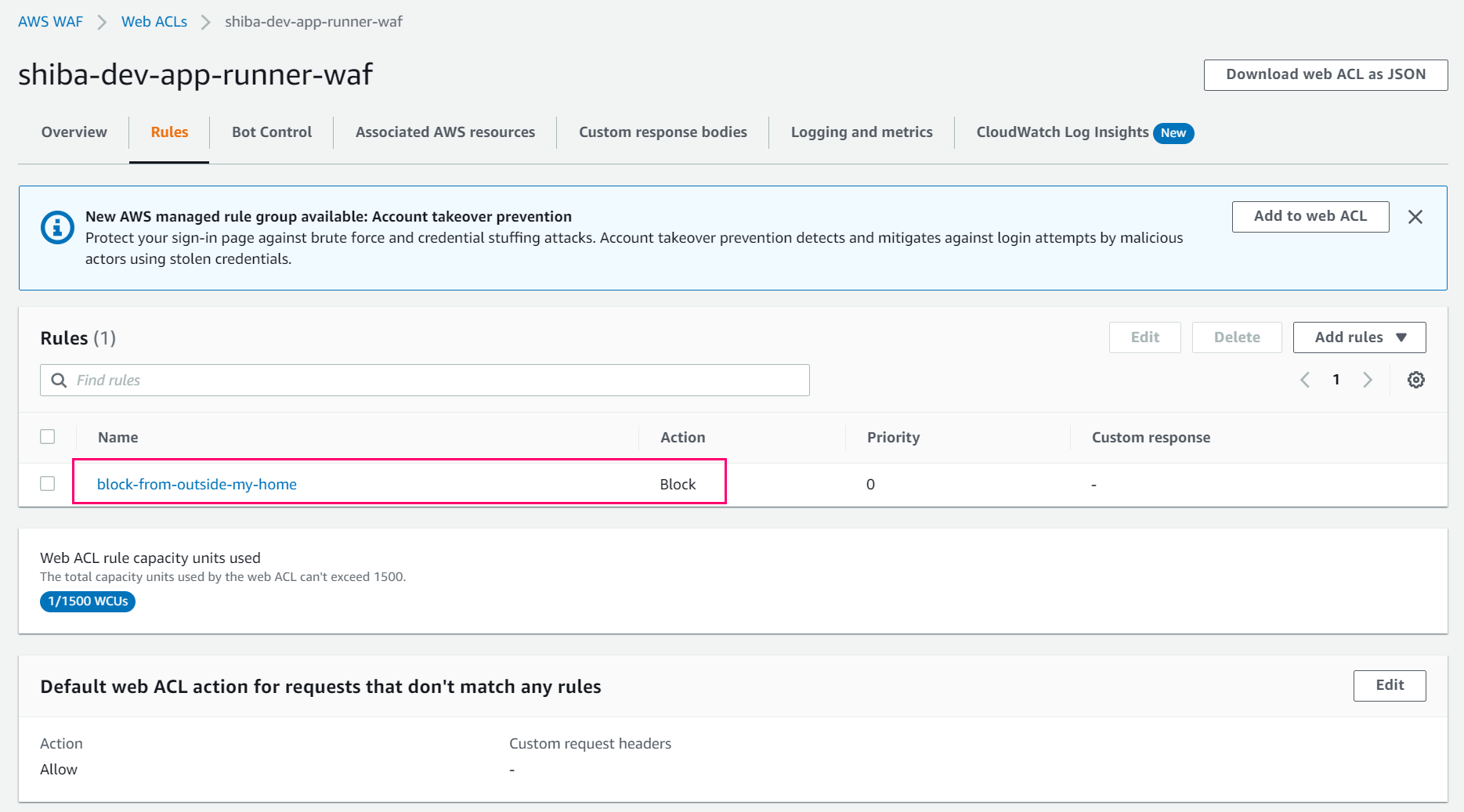The width and height of the screenshot is (1464, 812).
Task: Check the block-from-outside-my-home rule checkbox
Action: coord(48,483)
